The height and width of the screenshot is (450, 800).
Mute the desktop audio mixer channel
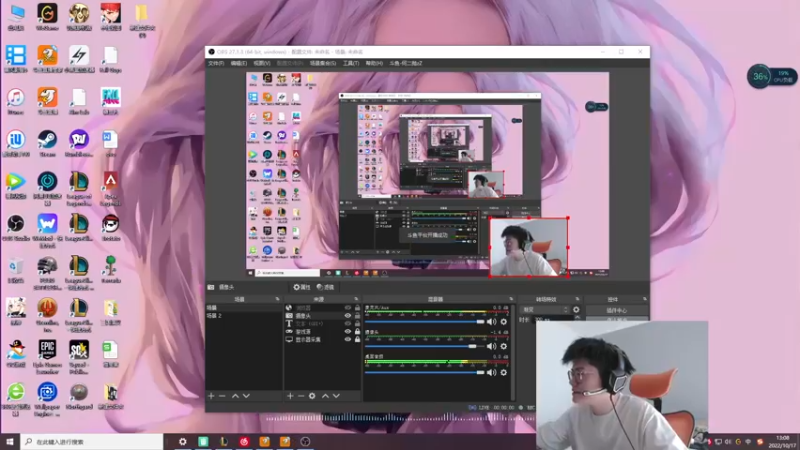click(x=491, y=372)
